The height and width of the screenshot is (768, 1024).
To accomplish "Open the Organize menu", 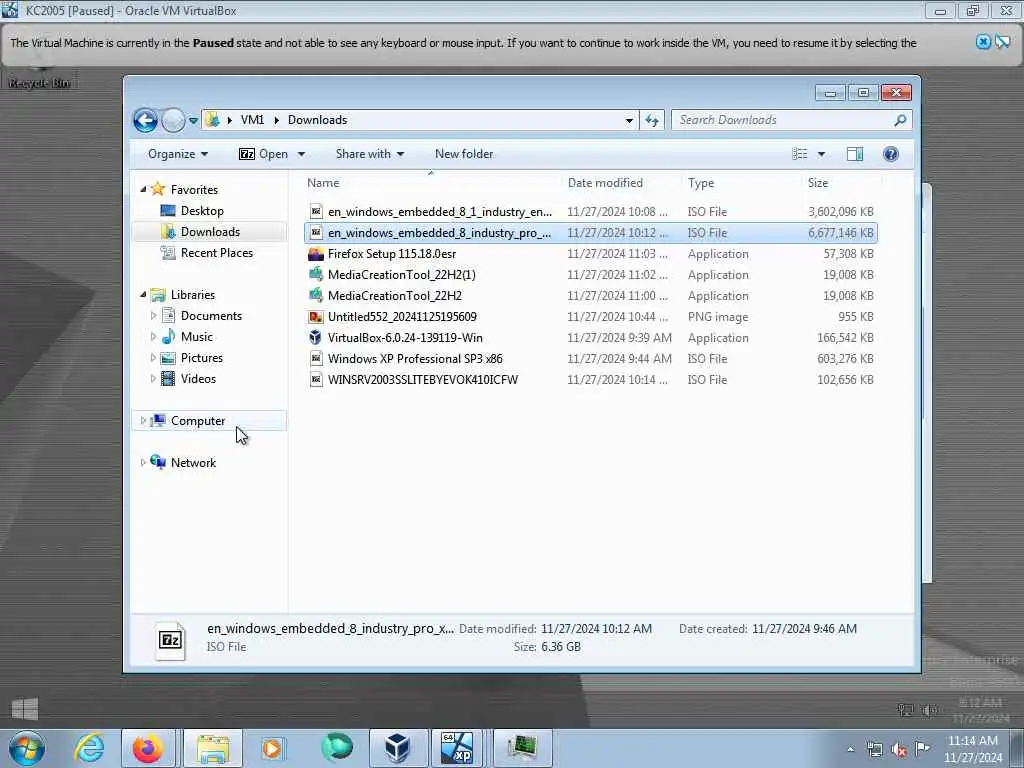I will [x=178, y=154].
